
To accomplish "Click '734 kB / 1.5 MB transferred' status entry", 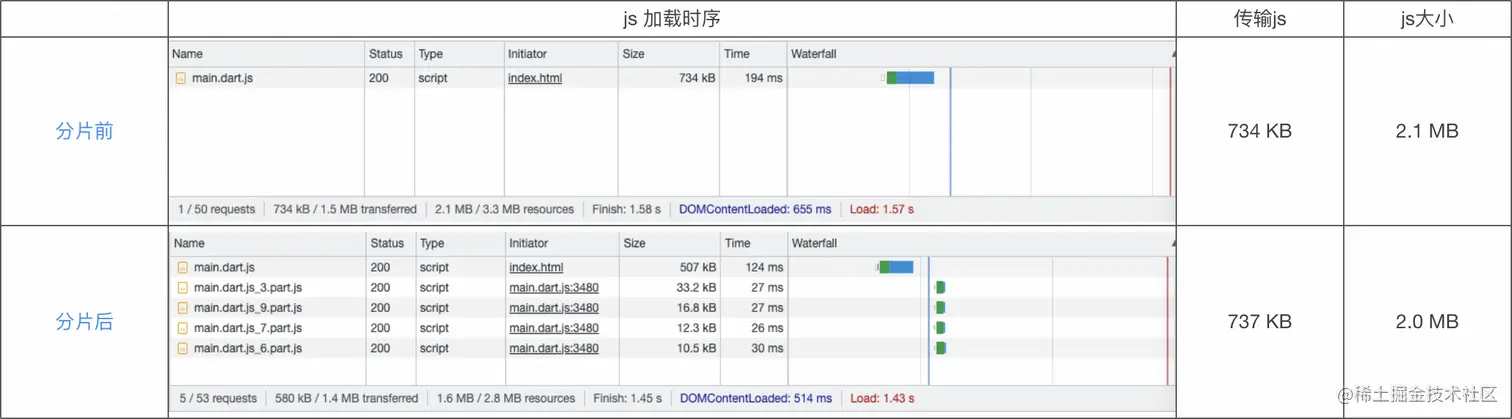I will pyautogui.click(x=345, y=210).
